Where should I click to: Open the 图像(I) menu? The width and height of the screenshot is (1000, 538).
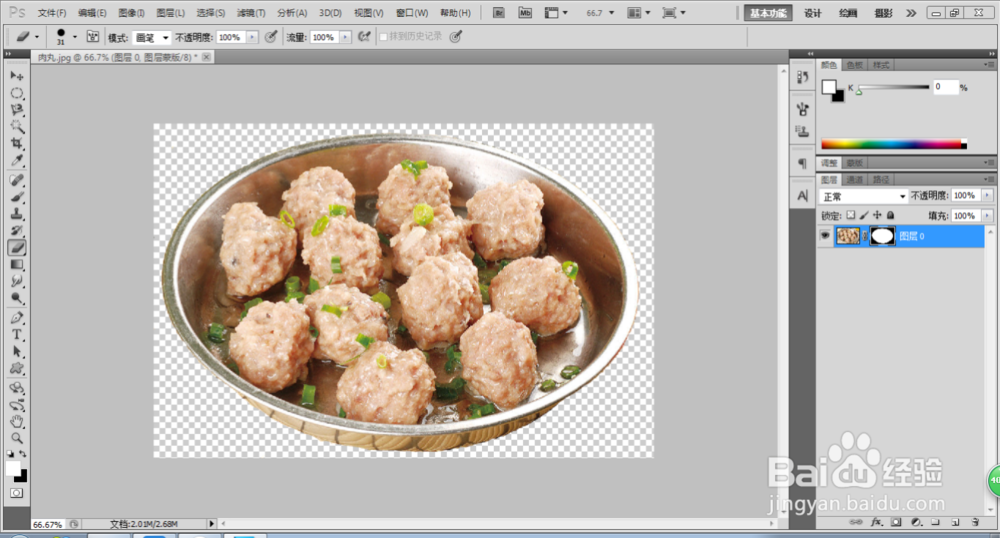131,13
